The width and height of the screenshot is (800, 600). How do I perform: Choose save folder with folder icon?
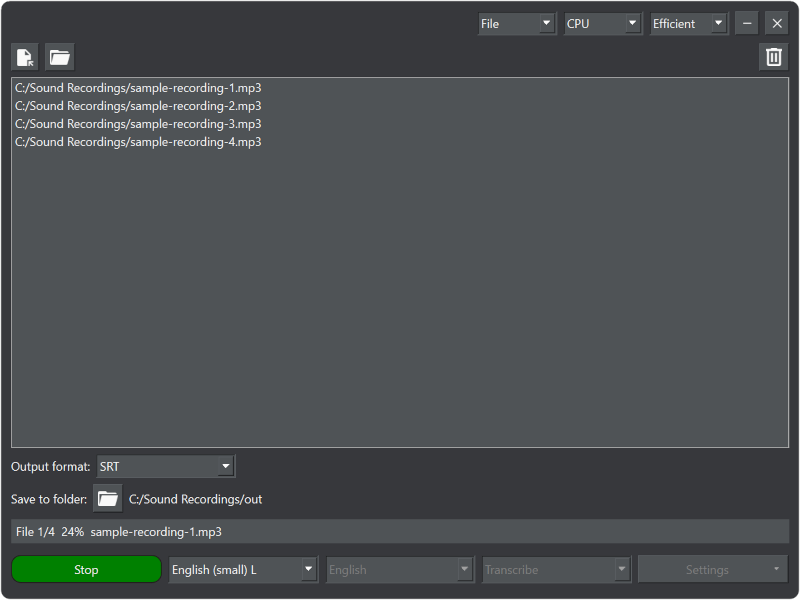(x=108, y=498)
